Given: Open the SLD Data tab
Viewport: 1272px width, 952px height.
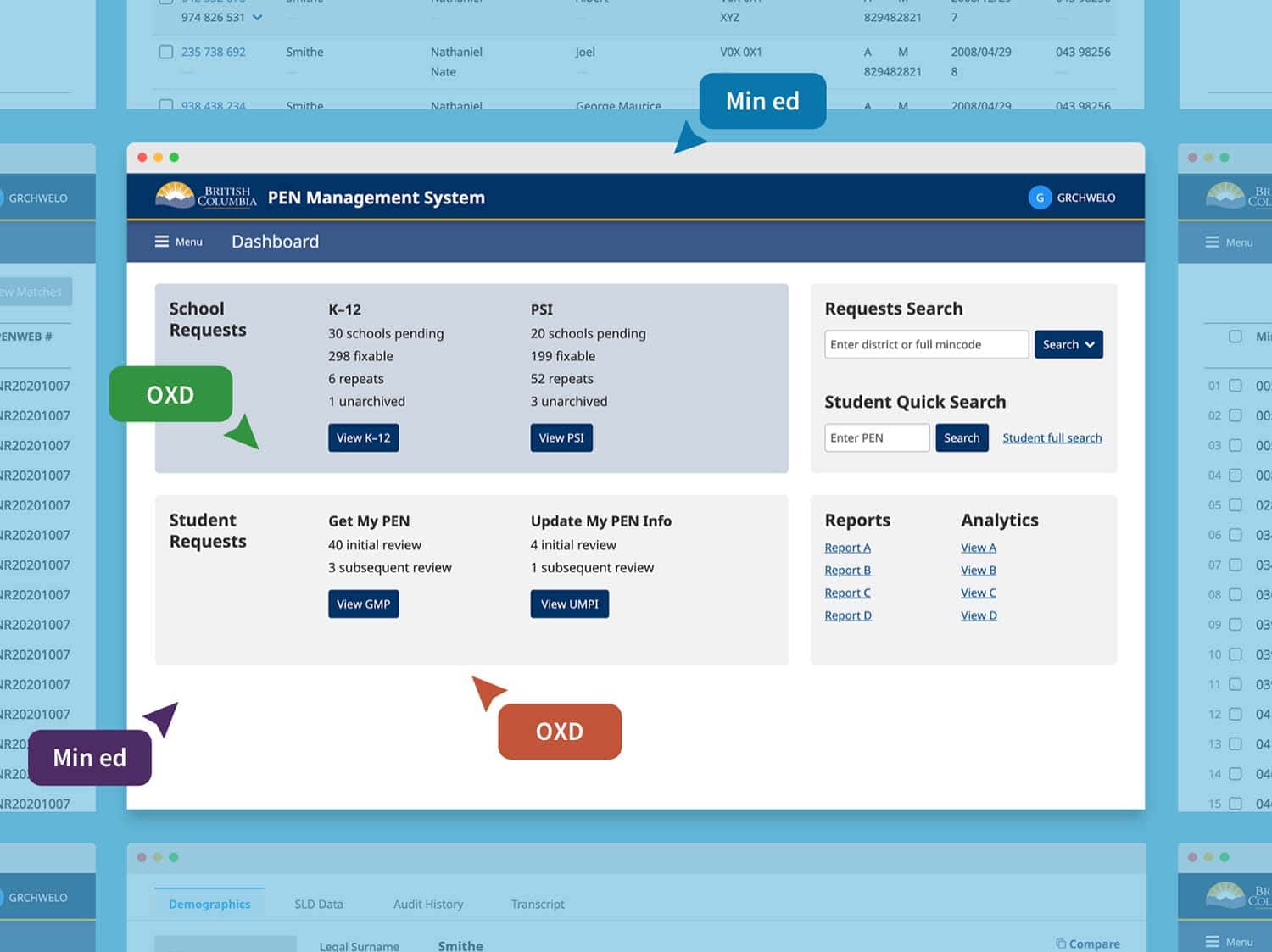Looking at the screenshot, I should pyautogui.click(x=319, y=904).
